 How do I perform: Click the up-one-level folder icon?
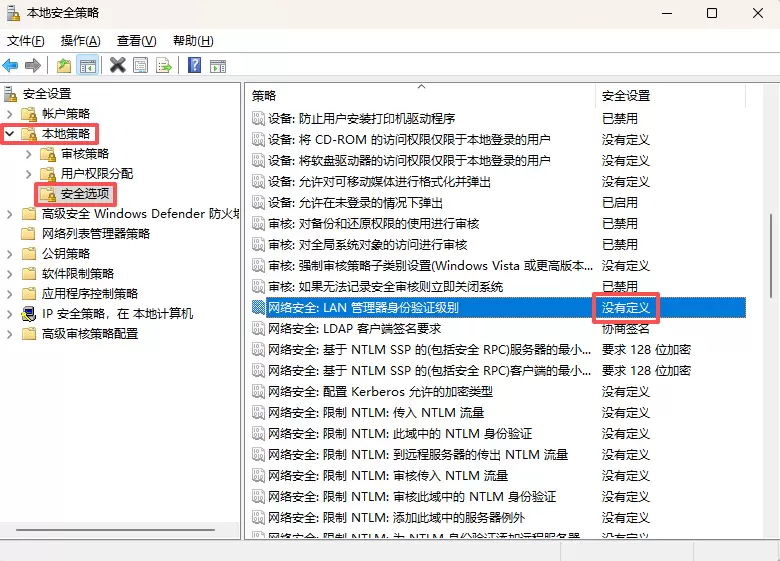coord(64,66)
